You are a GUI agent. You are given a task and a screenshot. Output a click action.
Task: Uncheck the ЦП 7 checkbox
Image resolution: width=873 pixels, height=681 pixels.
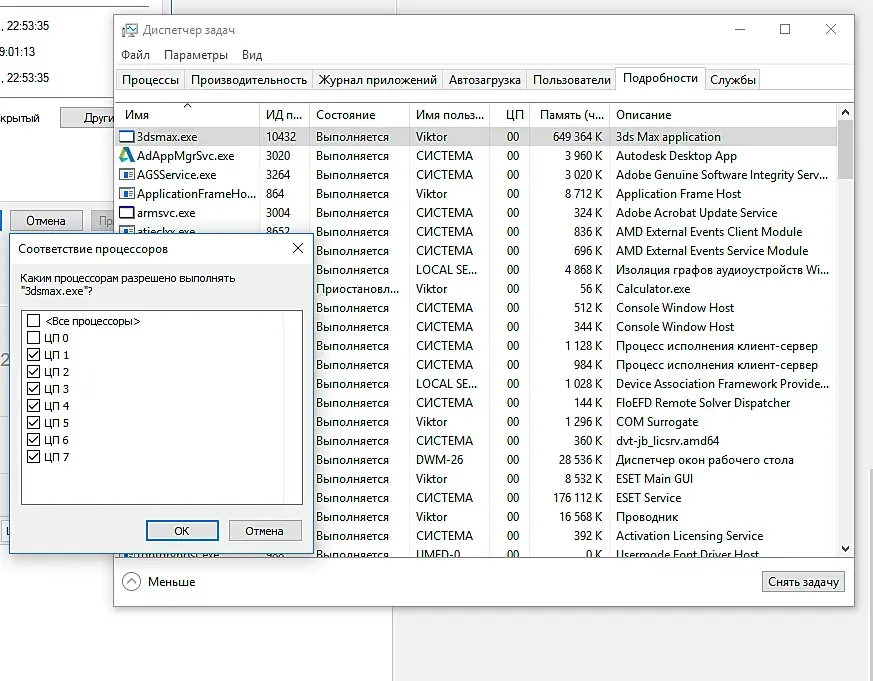(34, 457)
